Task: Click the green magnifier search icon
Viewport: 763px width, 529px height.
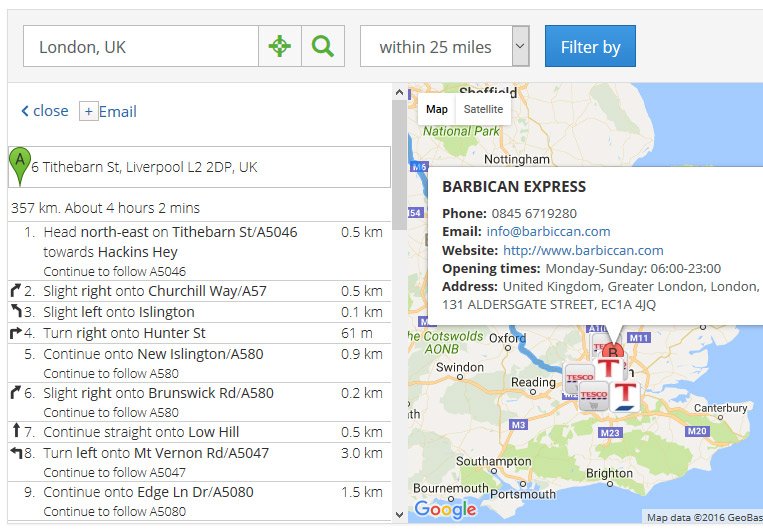Action: (x=323, y=46)
